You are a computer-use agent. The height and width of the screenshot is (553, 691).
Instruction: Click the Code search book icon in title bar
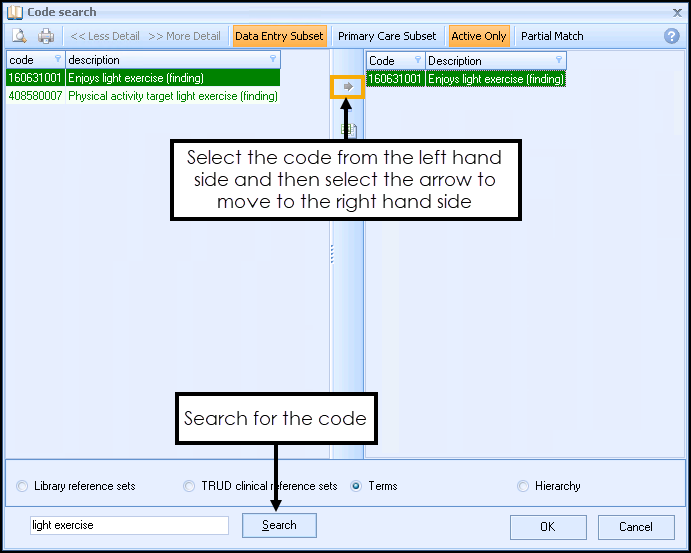(x=13, y=12)
